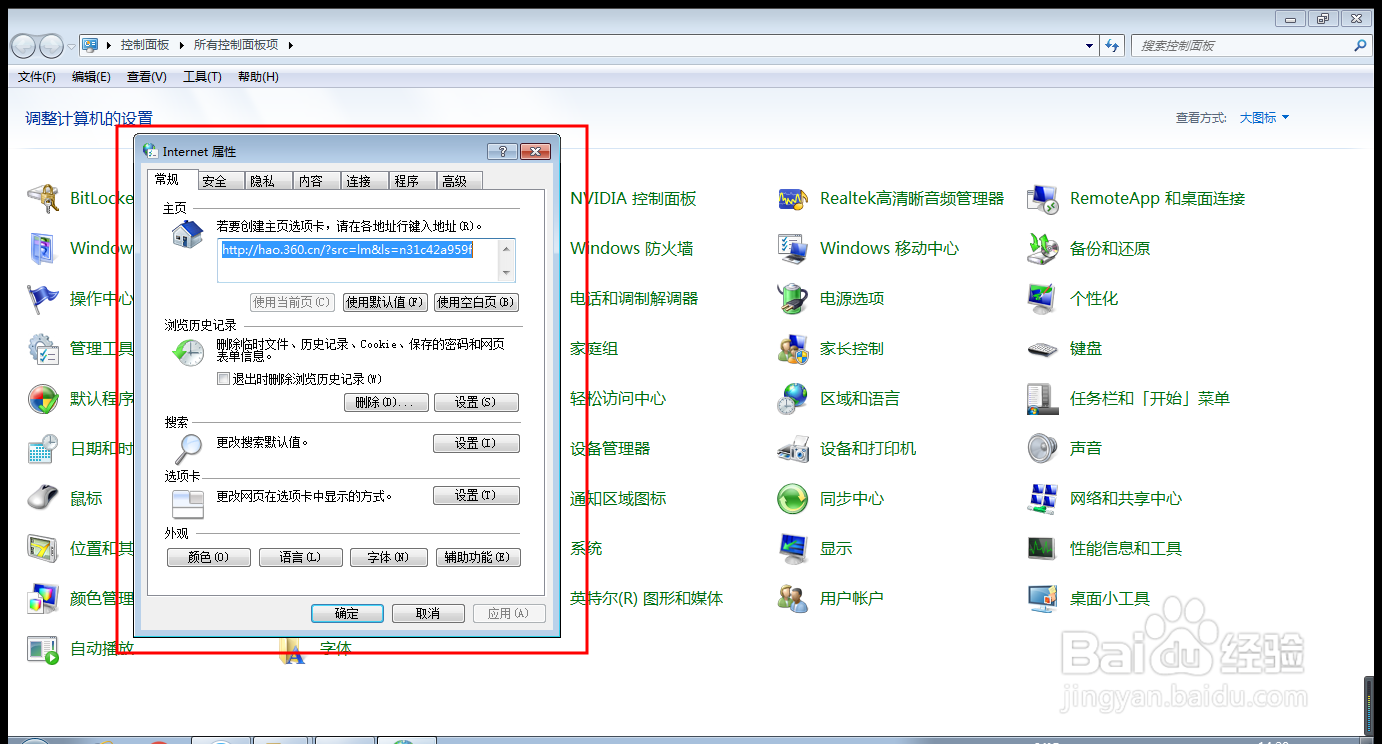
Task: Click Delete browsing history button
Action: 385,402
